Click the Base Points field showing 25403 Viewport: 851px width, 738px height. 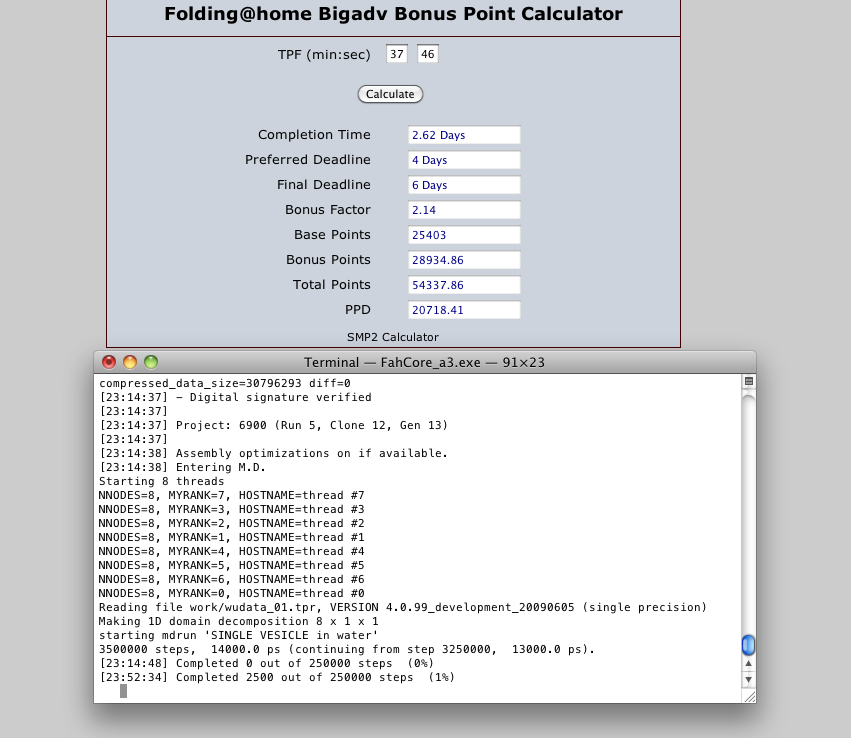464,234
